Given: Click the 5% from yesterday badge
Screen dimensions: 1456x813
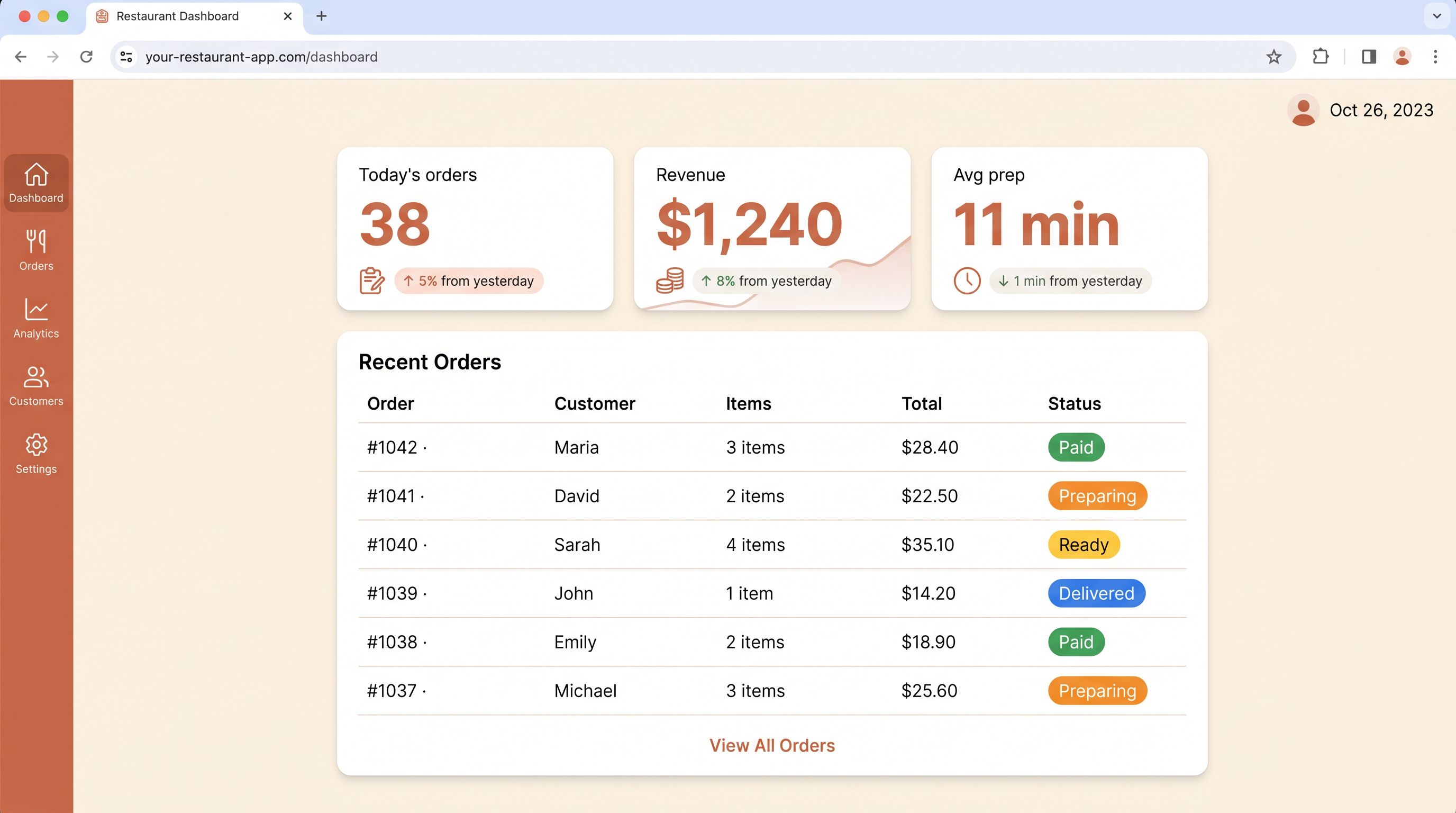Looking at the screenshot, I should click(469, 281).
